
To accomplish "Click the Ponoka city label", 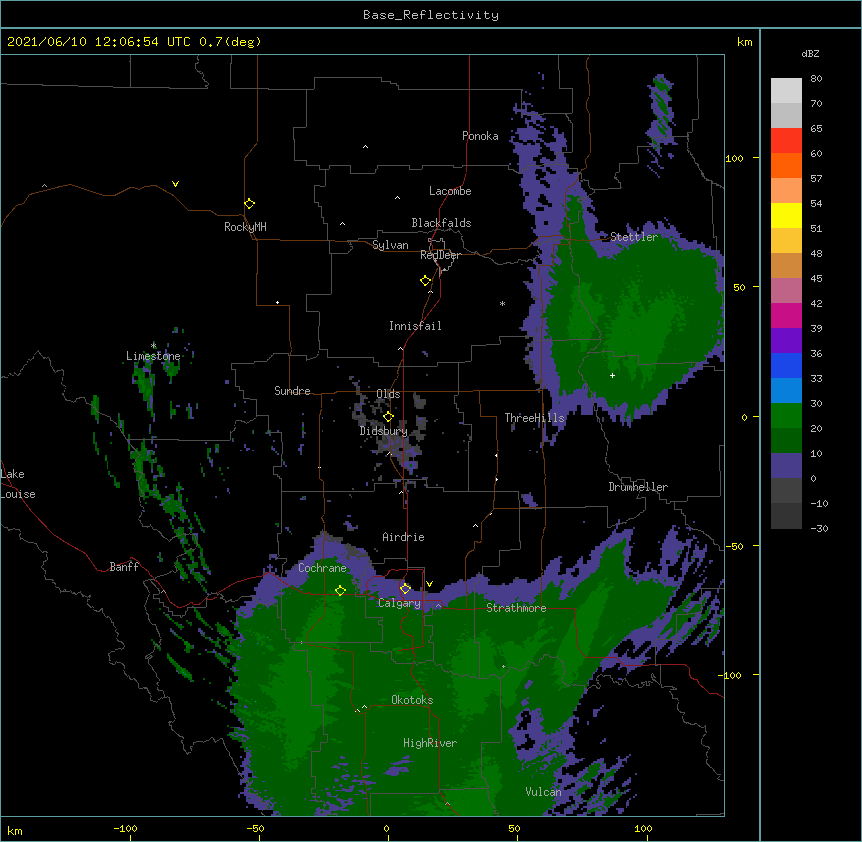I will coord(480,136).
